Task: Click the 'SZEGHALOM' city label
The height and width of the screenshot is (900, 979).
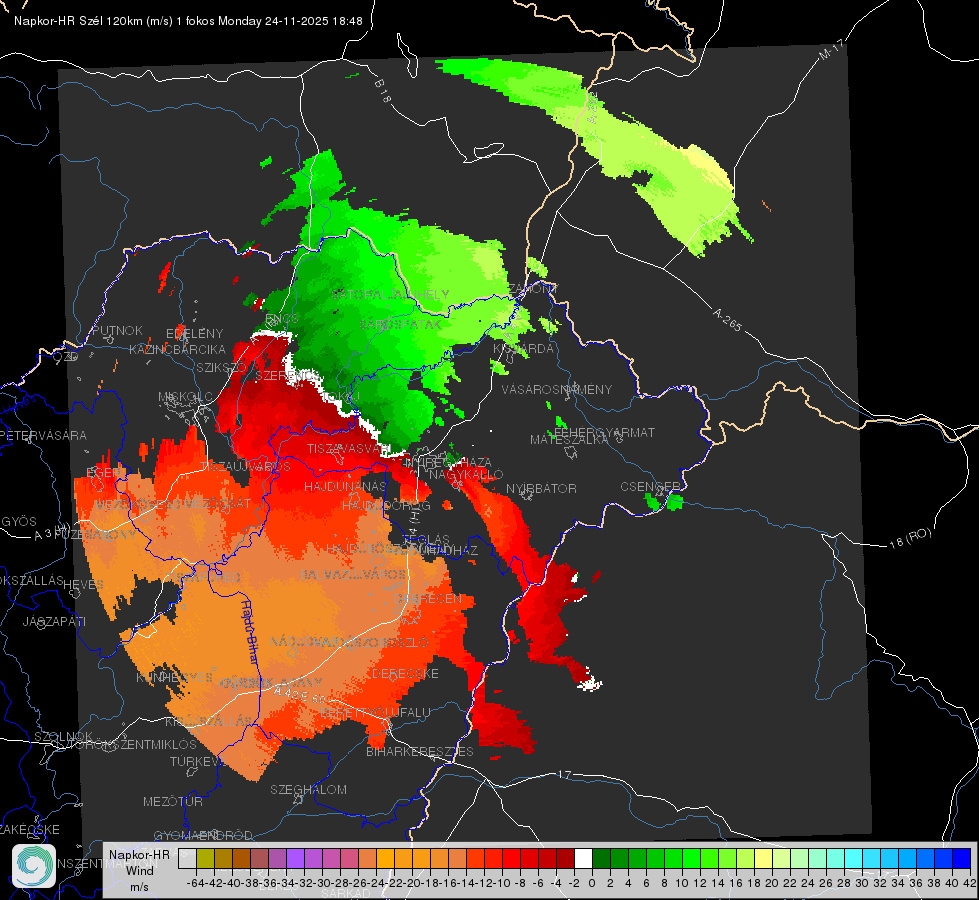Action: click(308, 789)
